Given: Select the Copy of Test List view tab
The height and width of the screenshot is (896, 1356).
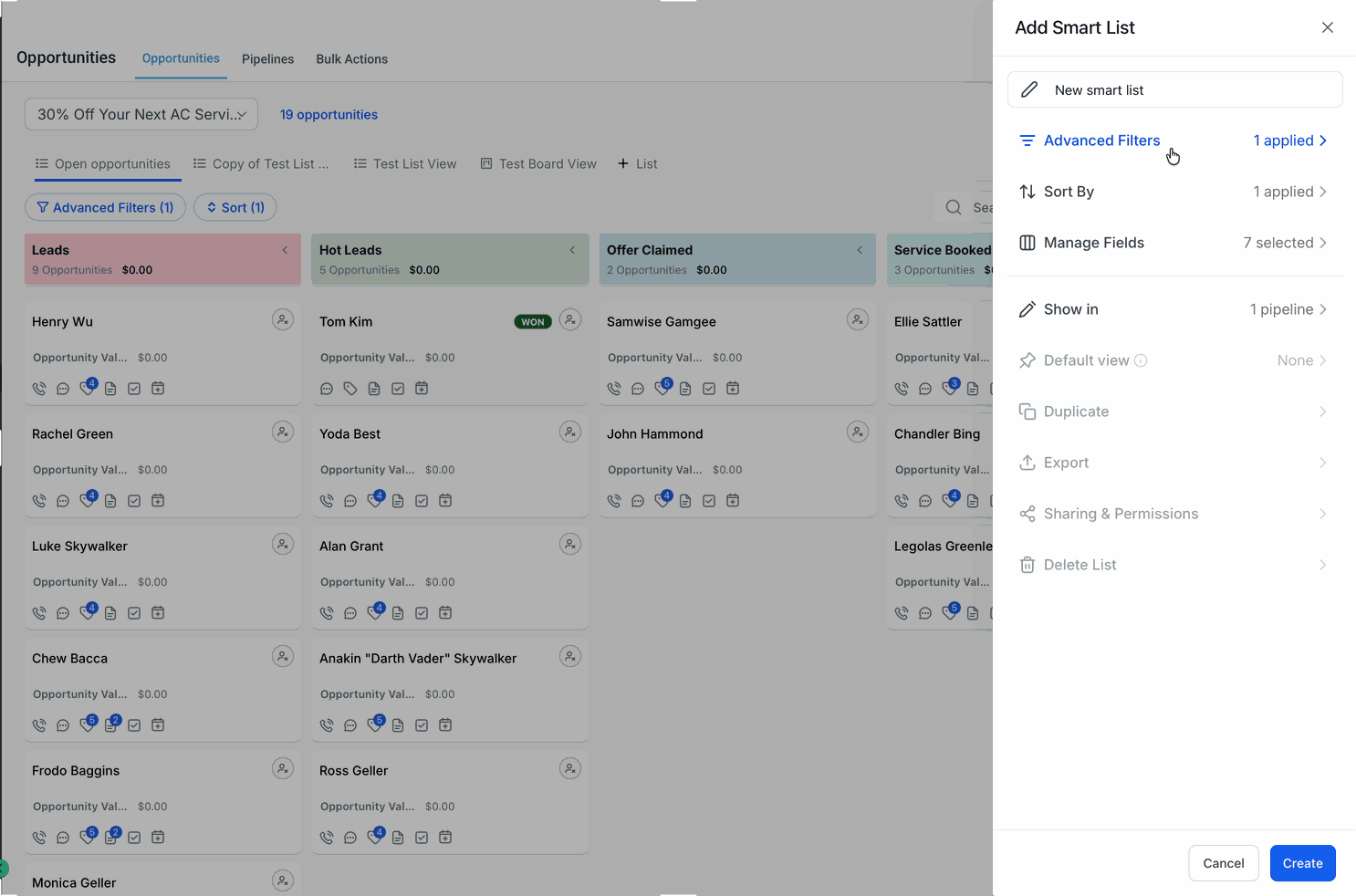Looking at the screenshot, I should [261, 164].
